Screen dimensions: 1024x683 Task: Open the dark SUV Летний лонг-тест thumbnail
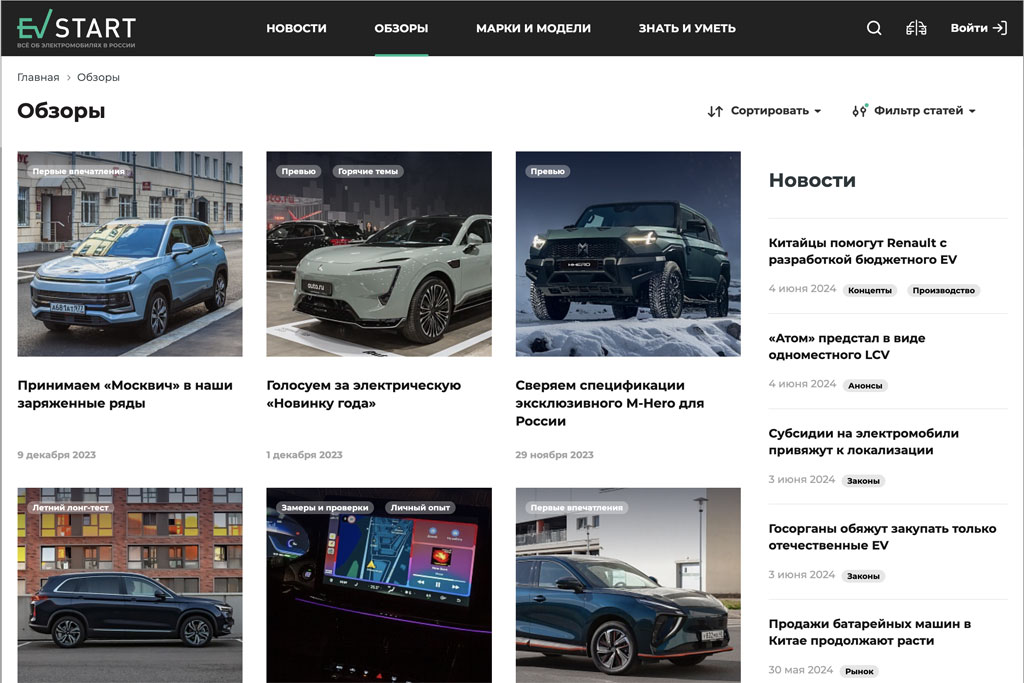point(130,585)
